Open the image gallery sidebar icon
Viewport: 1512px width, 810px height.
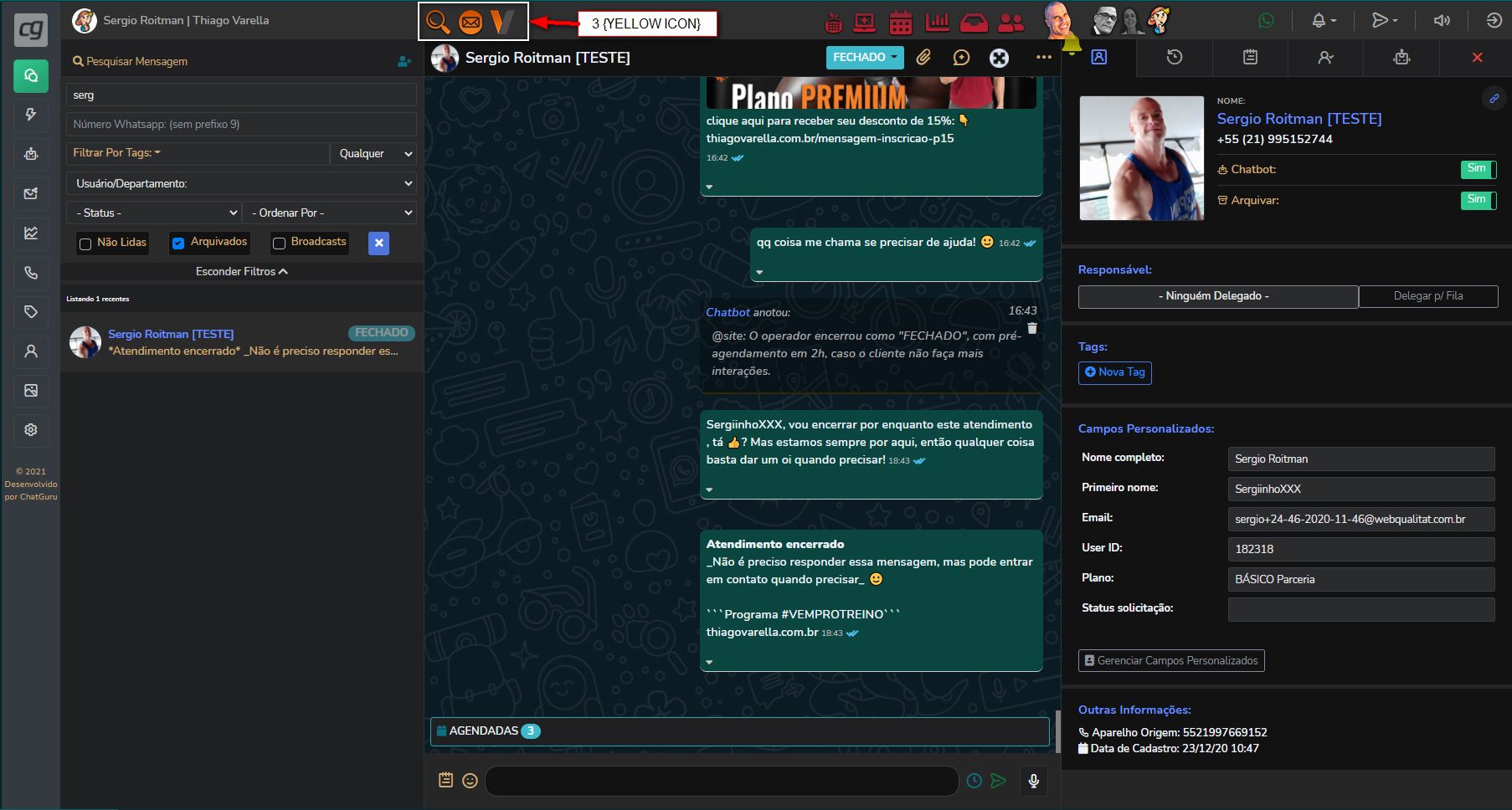31,390
